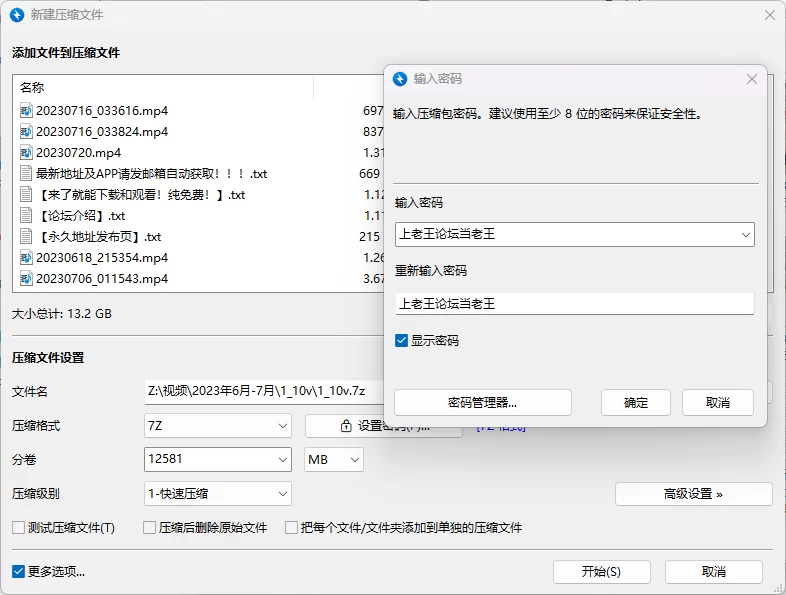Expand the 压缩级别 1-快速压缩 dropdown
Screen dimensions: 786x595
point(218,494)
